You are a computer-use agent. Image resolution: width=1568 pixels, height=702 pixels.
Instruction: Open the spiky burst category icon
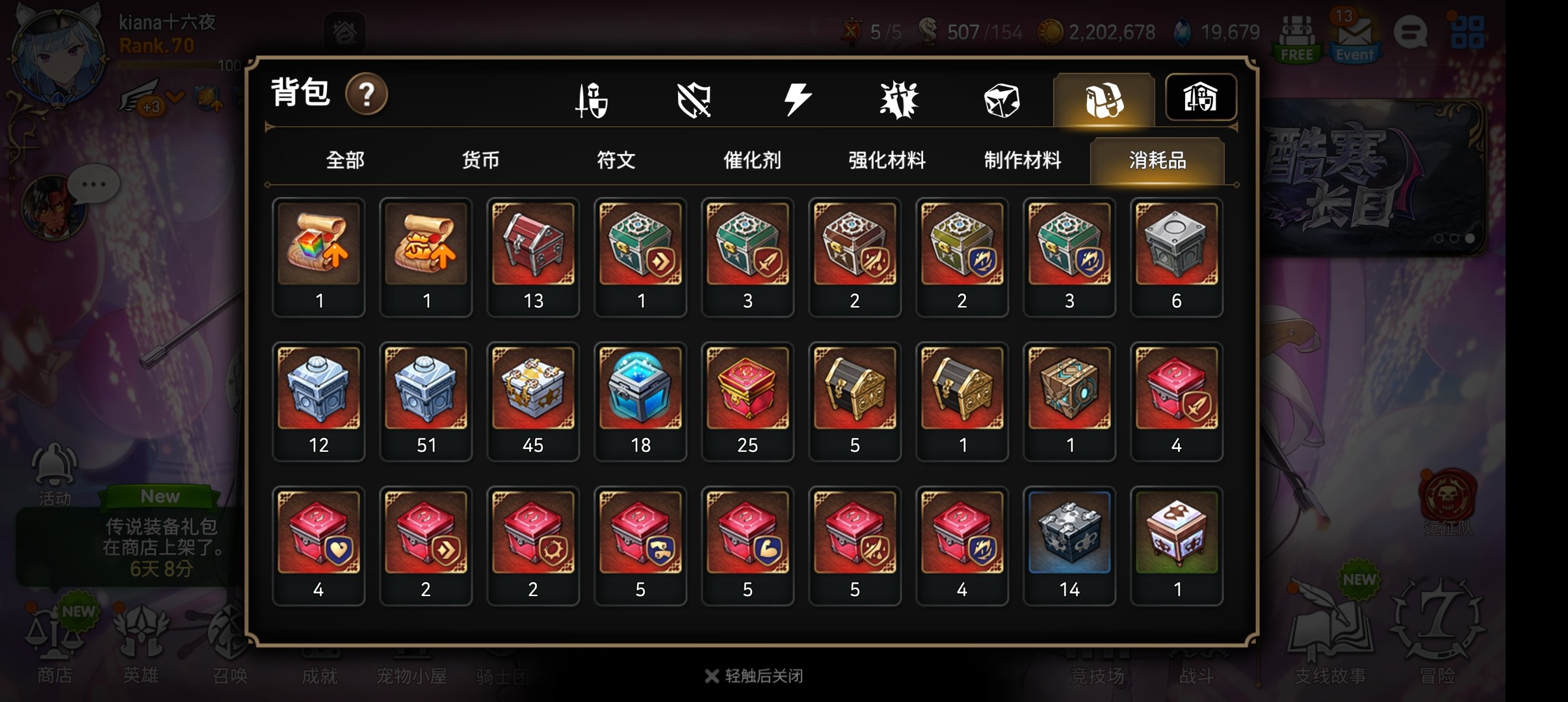pos(899,101)
